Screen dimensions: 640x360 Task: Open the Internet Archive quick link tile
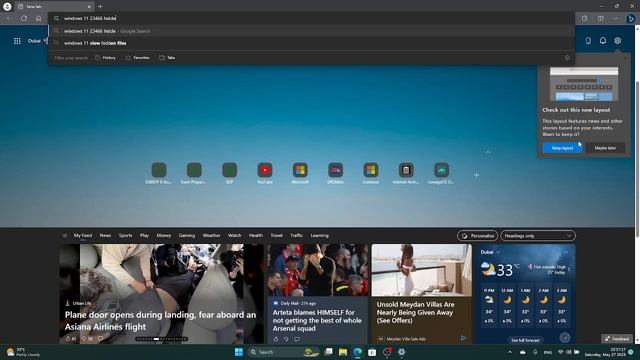point(406,173)
